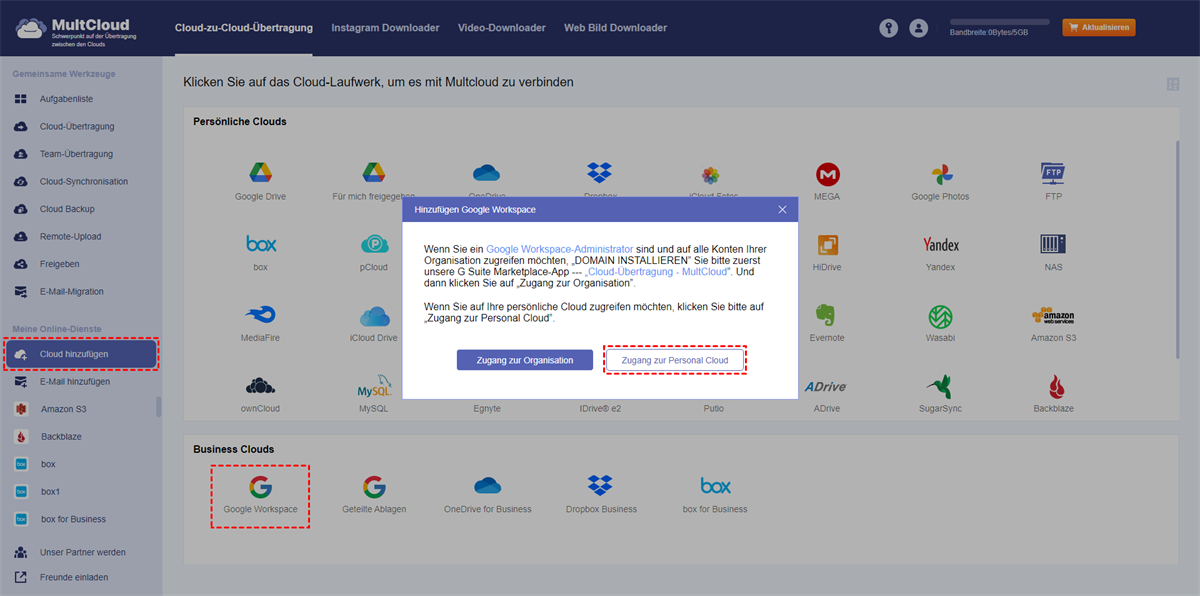Open the Google Drive cloud icon
Image resolution: width=1200 pixels, height=596 pixels.
pyautogui.click(x=261, y=174)
